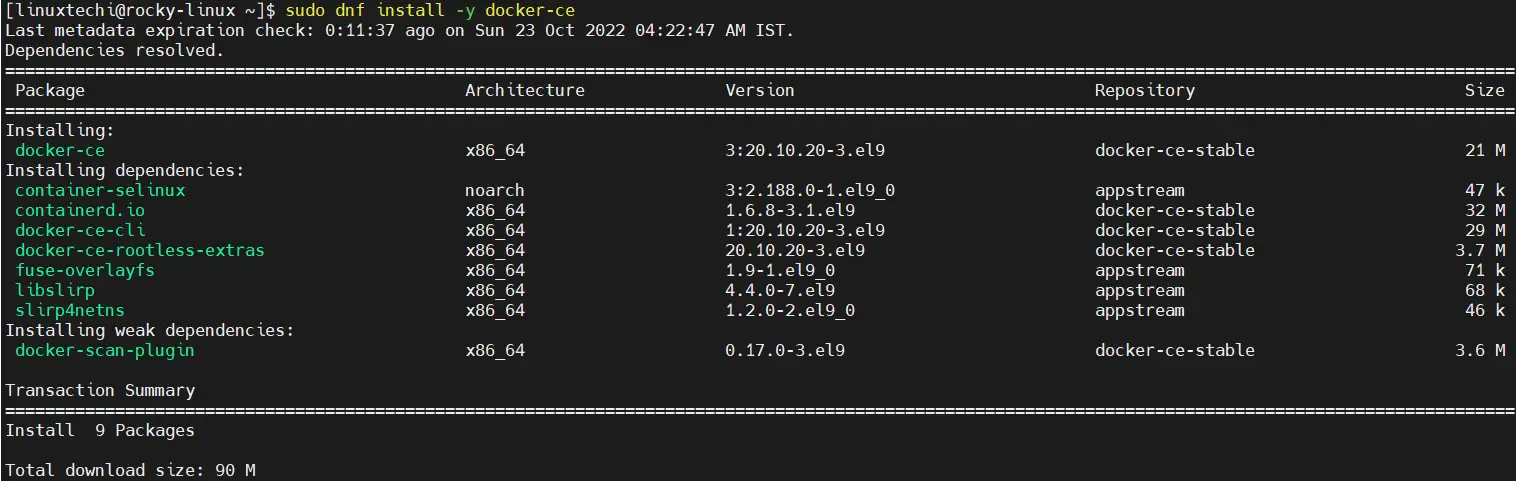
Task: Click the libslirp package entry
Action: coord(55,290)
